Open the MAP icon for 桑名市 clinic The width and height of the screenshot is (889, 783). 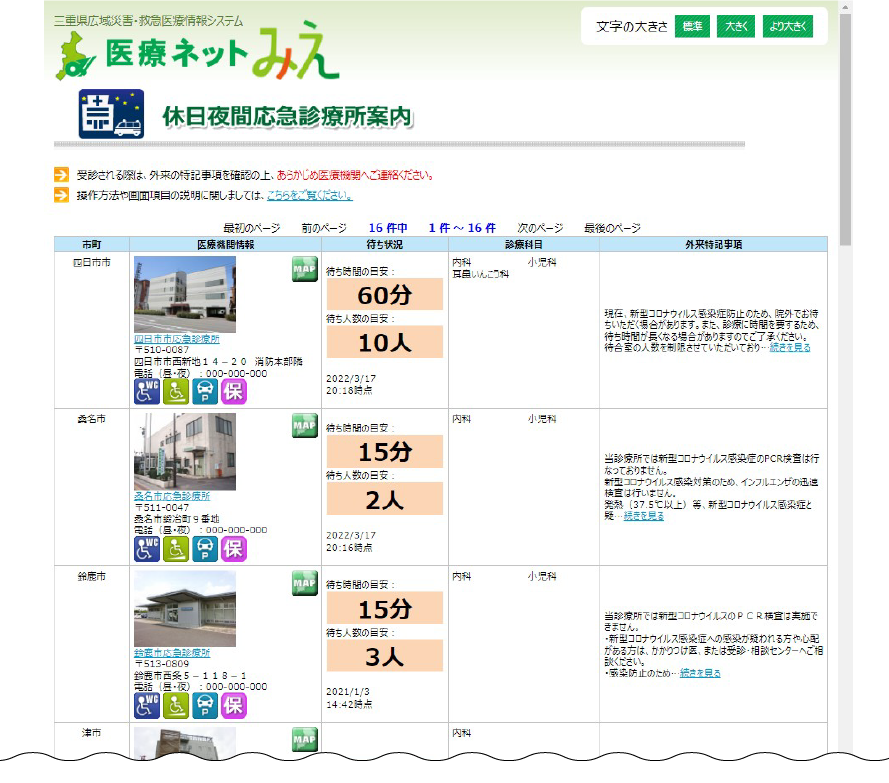tap(304, 426)
